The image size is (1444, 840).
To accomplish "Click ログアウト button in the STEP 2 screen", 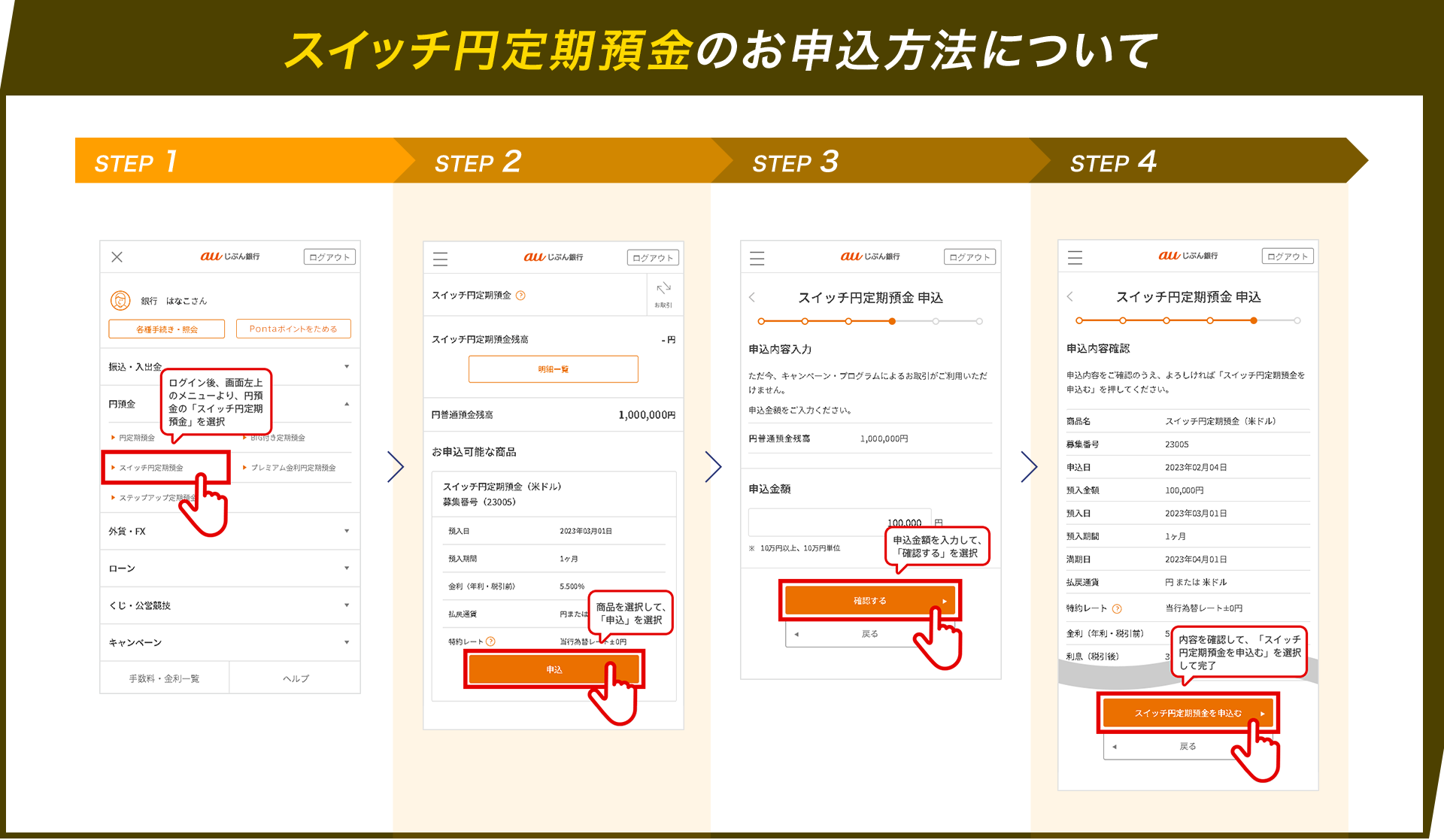I will [653, 258].
